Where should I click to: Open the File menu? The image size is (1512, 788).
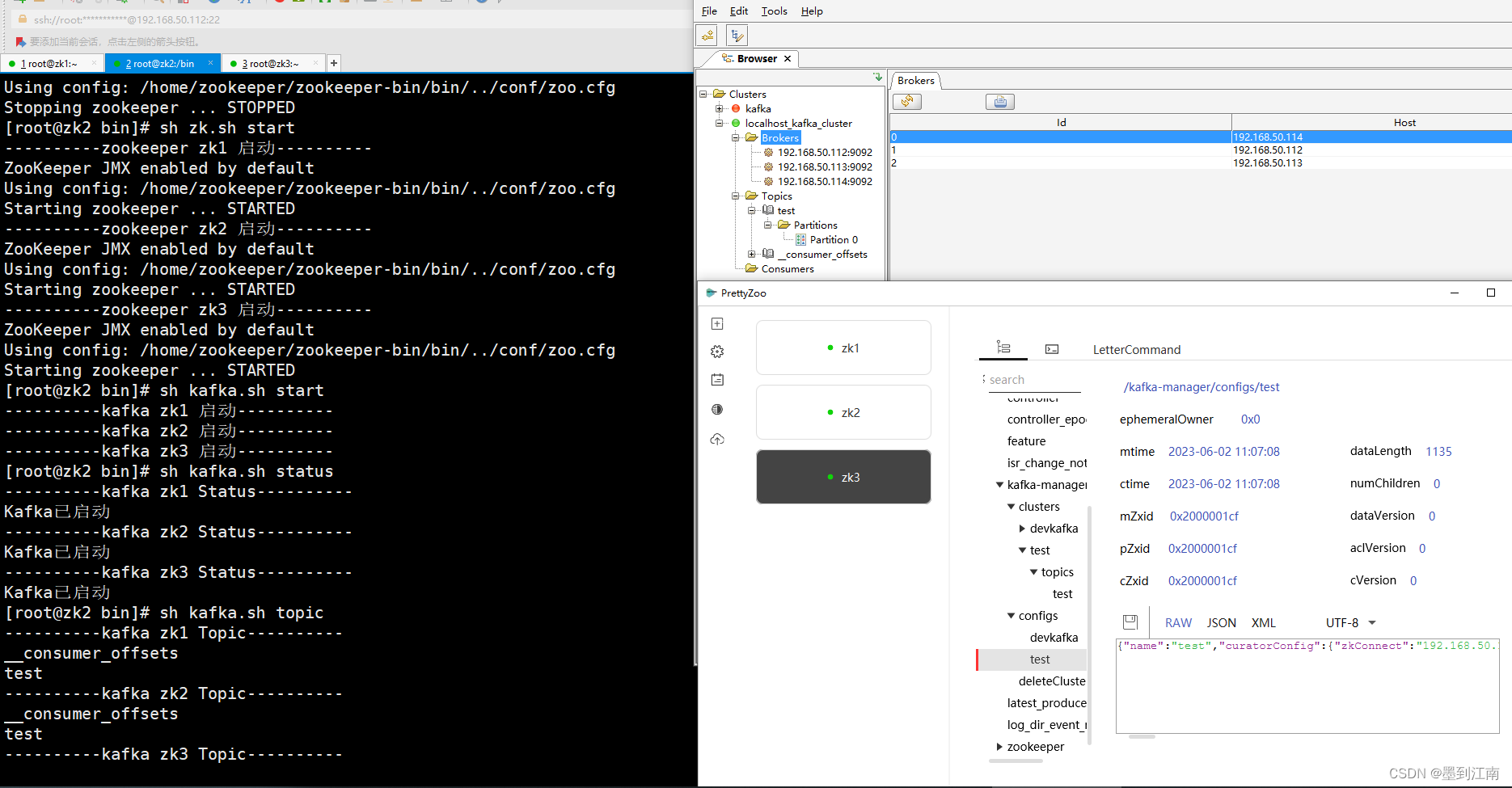(709, 11)
